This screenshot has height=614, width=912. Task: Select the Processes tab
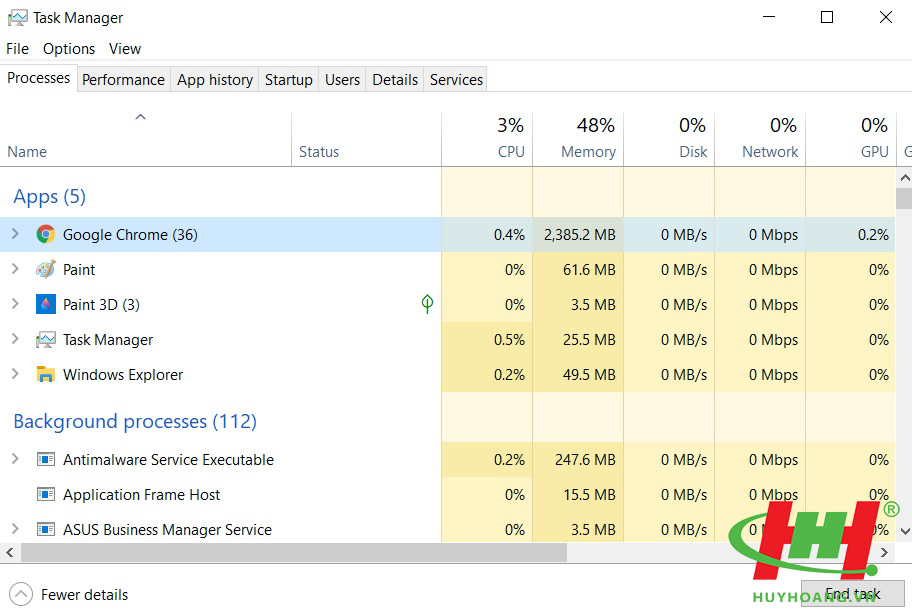click(x=38, y=78)
